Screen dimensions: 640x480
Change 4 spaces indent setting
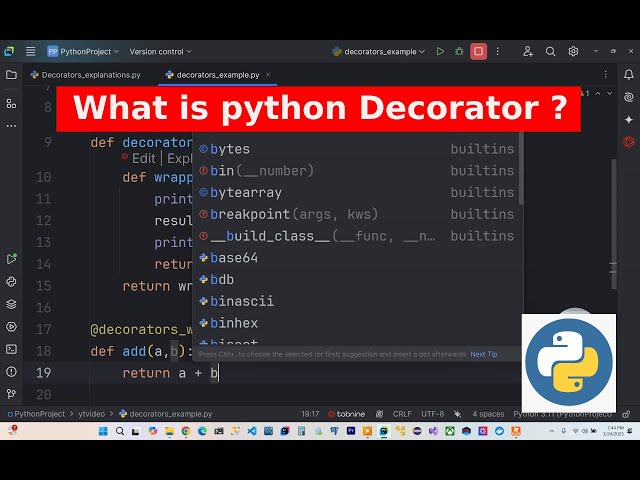click(488, 414)
